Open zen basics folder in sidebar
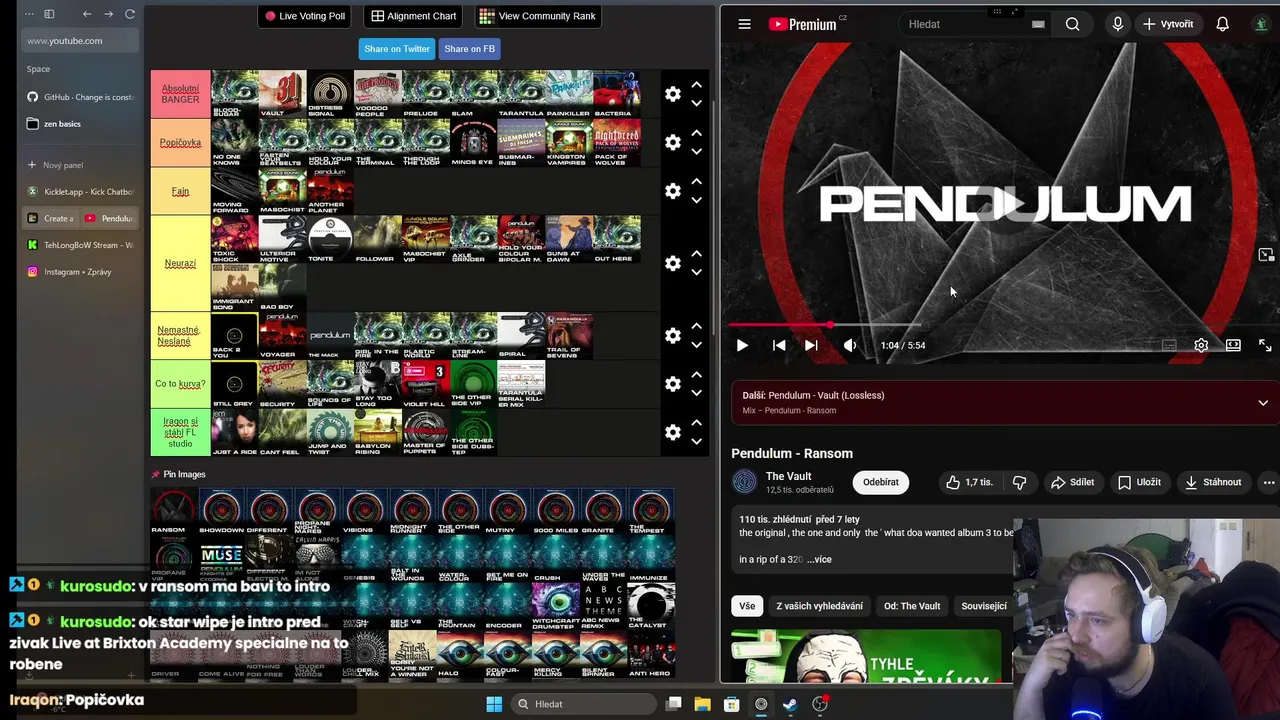 80,124
